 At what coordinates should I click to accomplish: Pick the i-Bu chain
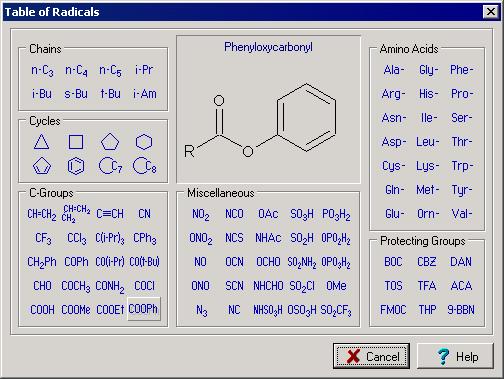point(42,94)
